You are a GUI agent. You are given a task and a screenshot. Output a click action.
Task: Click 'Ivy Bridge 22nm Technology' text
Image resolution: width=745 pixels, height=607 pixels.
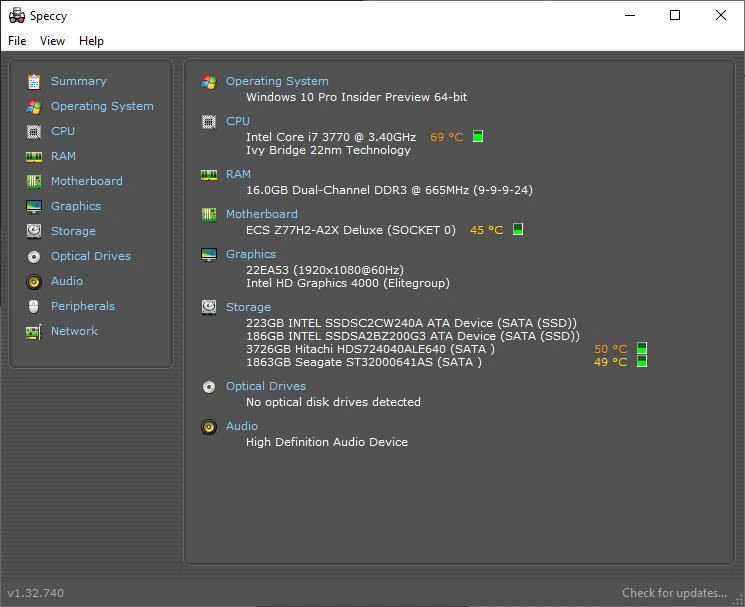pyautogui.click(x=328, y=150)
